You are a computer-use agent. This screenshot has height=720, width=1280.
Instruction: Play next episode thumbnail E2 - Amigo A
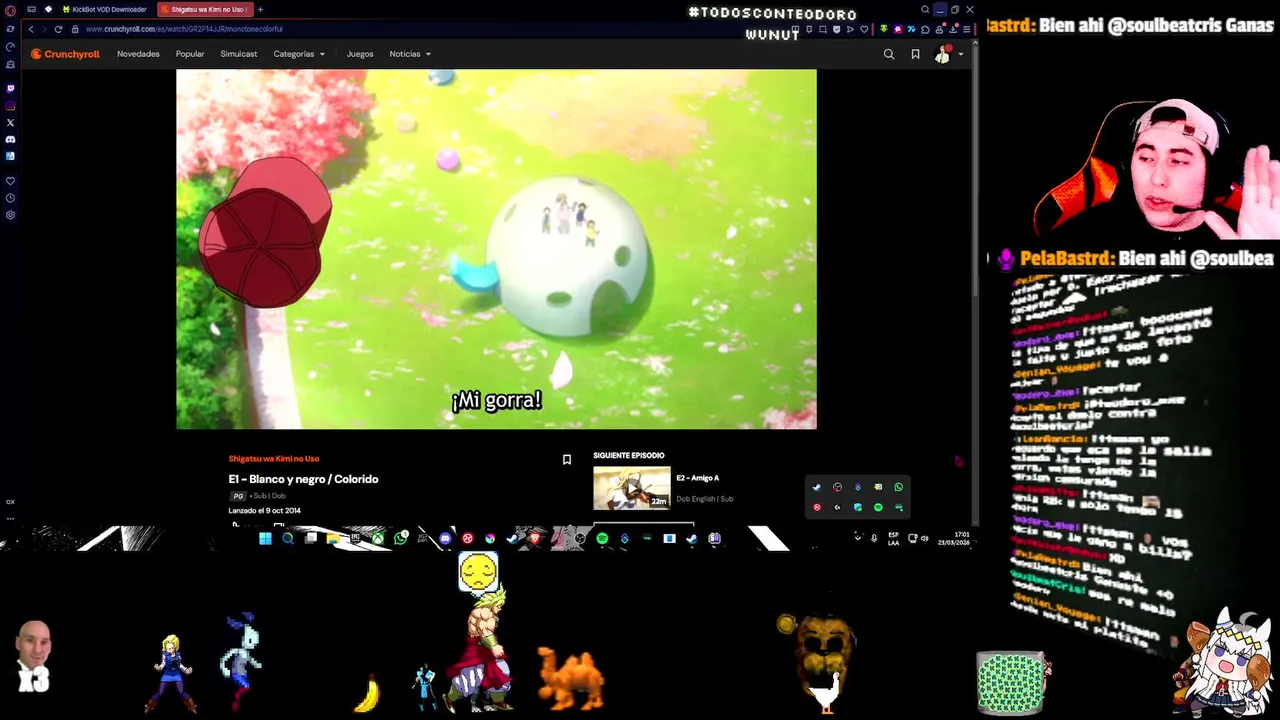(x=632, y=488)
